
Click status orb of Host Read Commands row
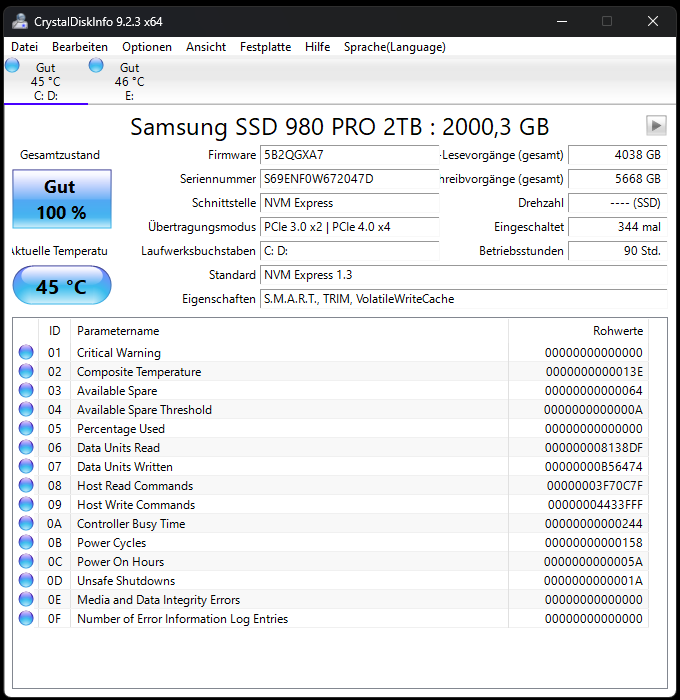26,485
